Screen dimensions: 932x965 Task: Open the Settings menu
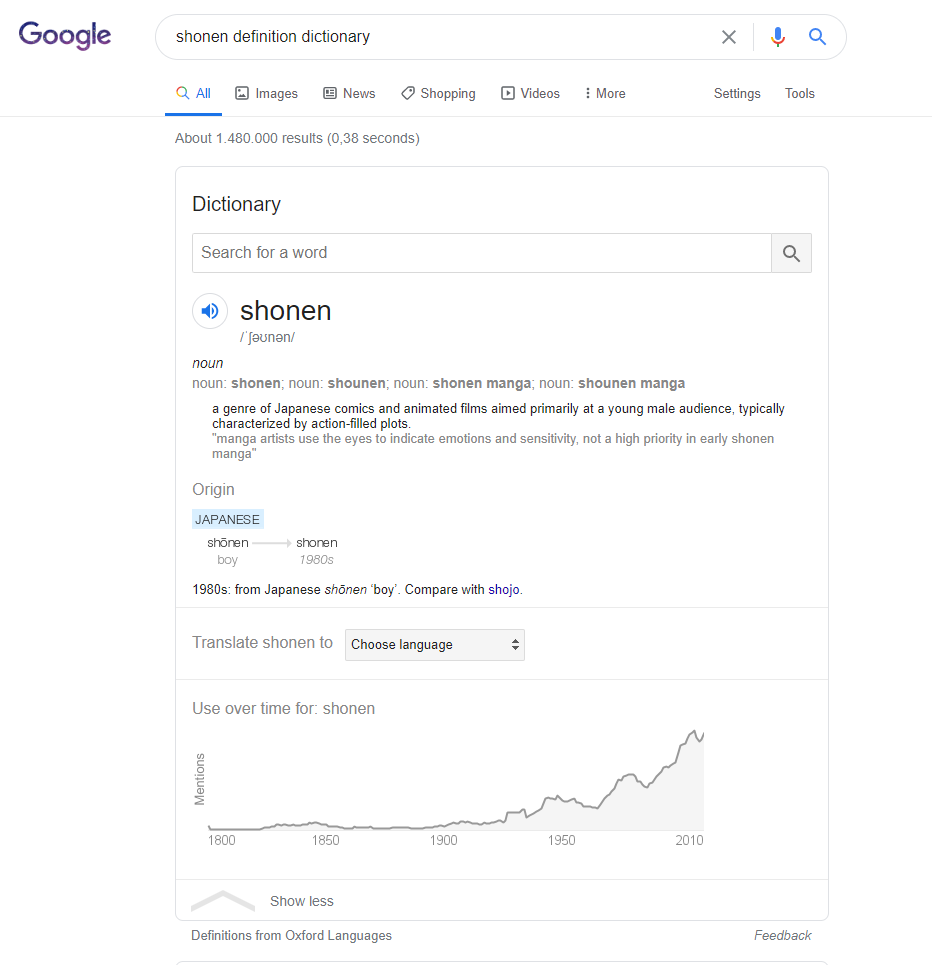click(x=737, y=93)
